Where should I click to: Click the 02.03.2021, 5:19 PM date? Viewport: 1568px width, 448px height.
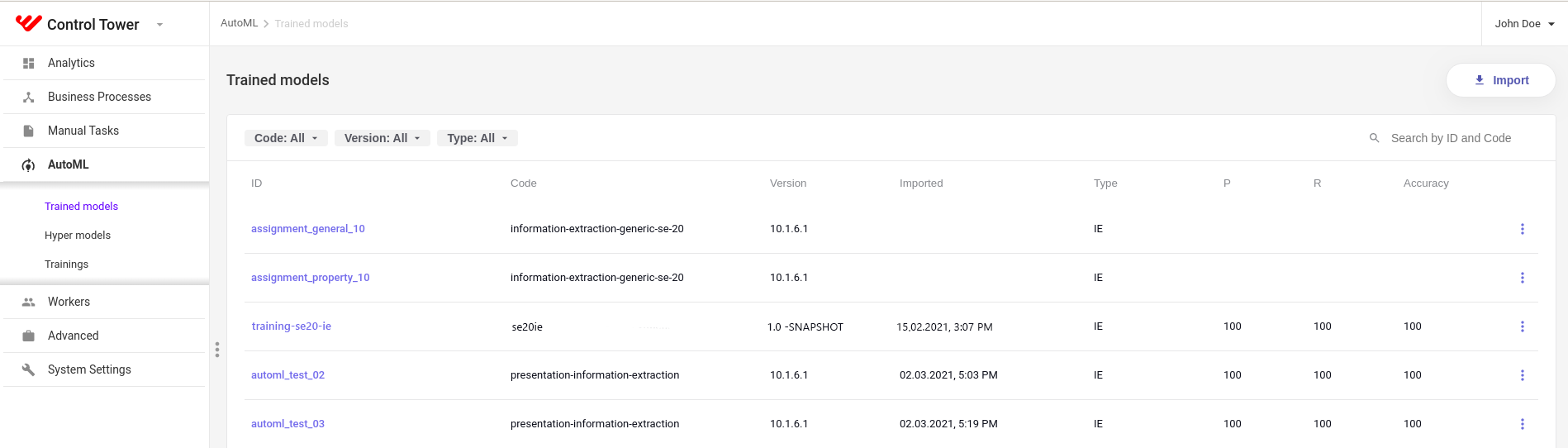pyautogui.click(x=948, y=423)
